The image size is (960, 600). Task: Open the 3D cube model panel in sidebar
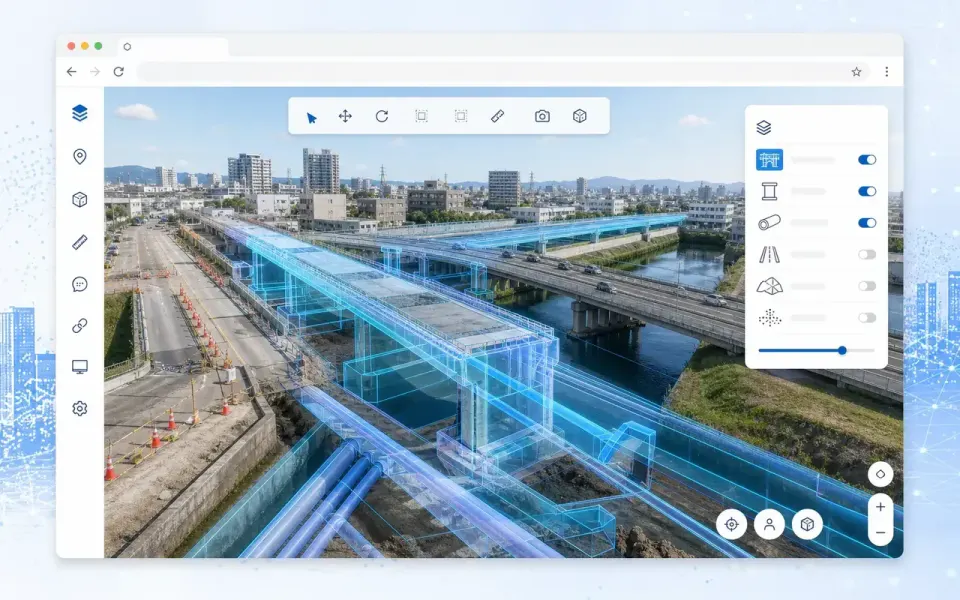(x=80, y=200)
